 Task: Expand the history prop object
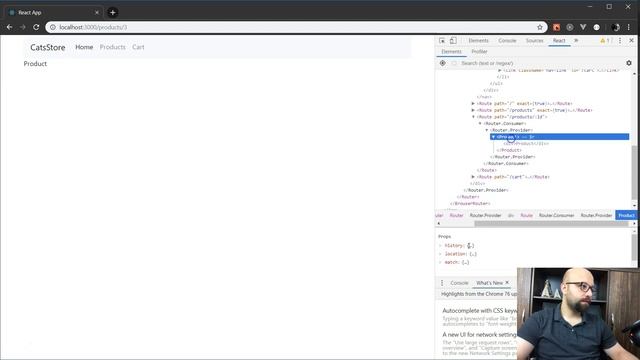(x=440, y=246)
